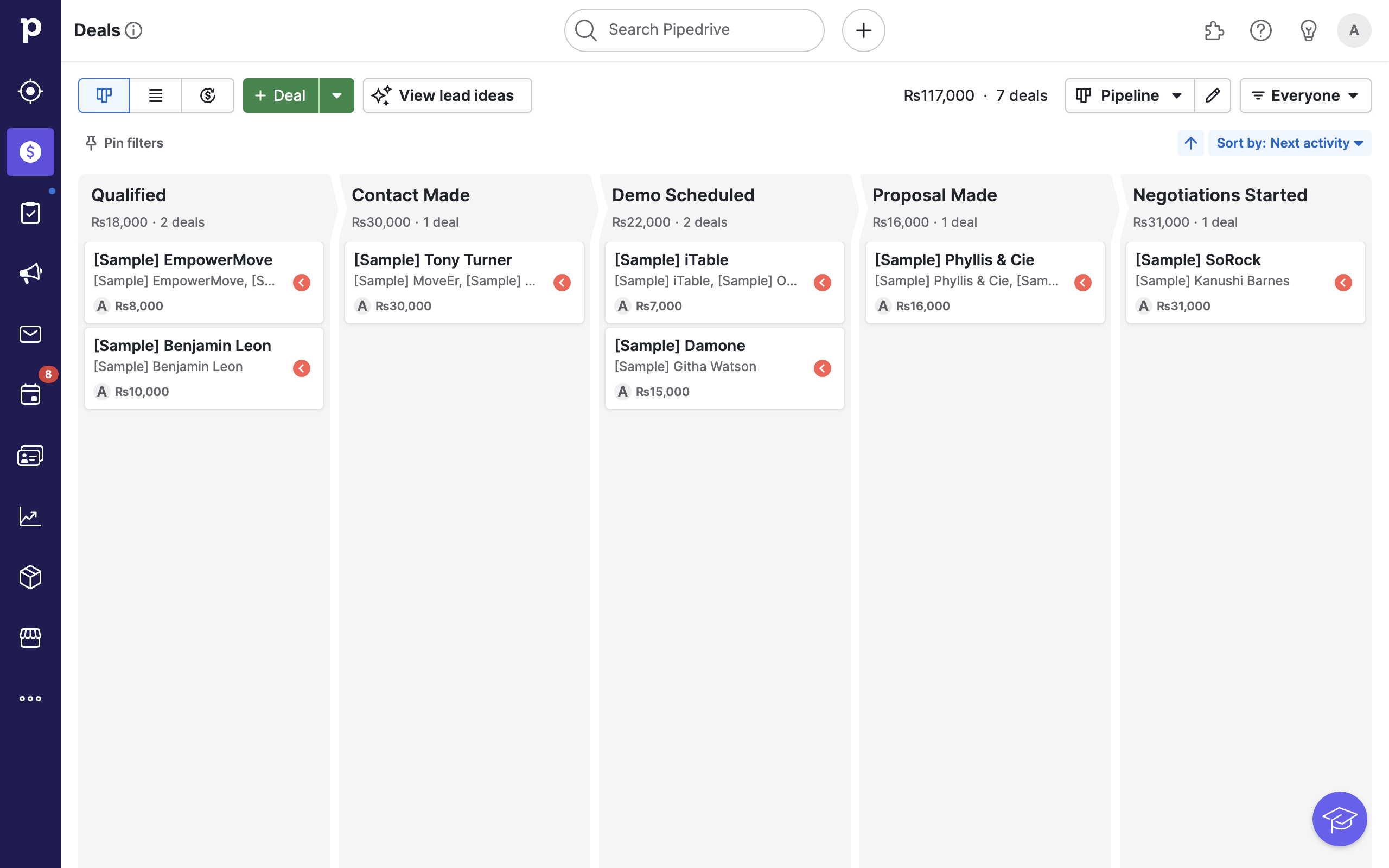Click the Negotiations Started stage header
This screenshot has width=1389, height=868.
click(1220, 195)
